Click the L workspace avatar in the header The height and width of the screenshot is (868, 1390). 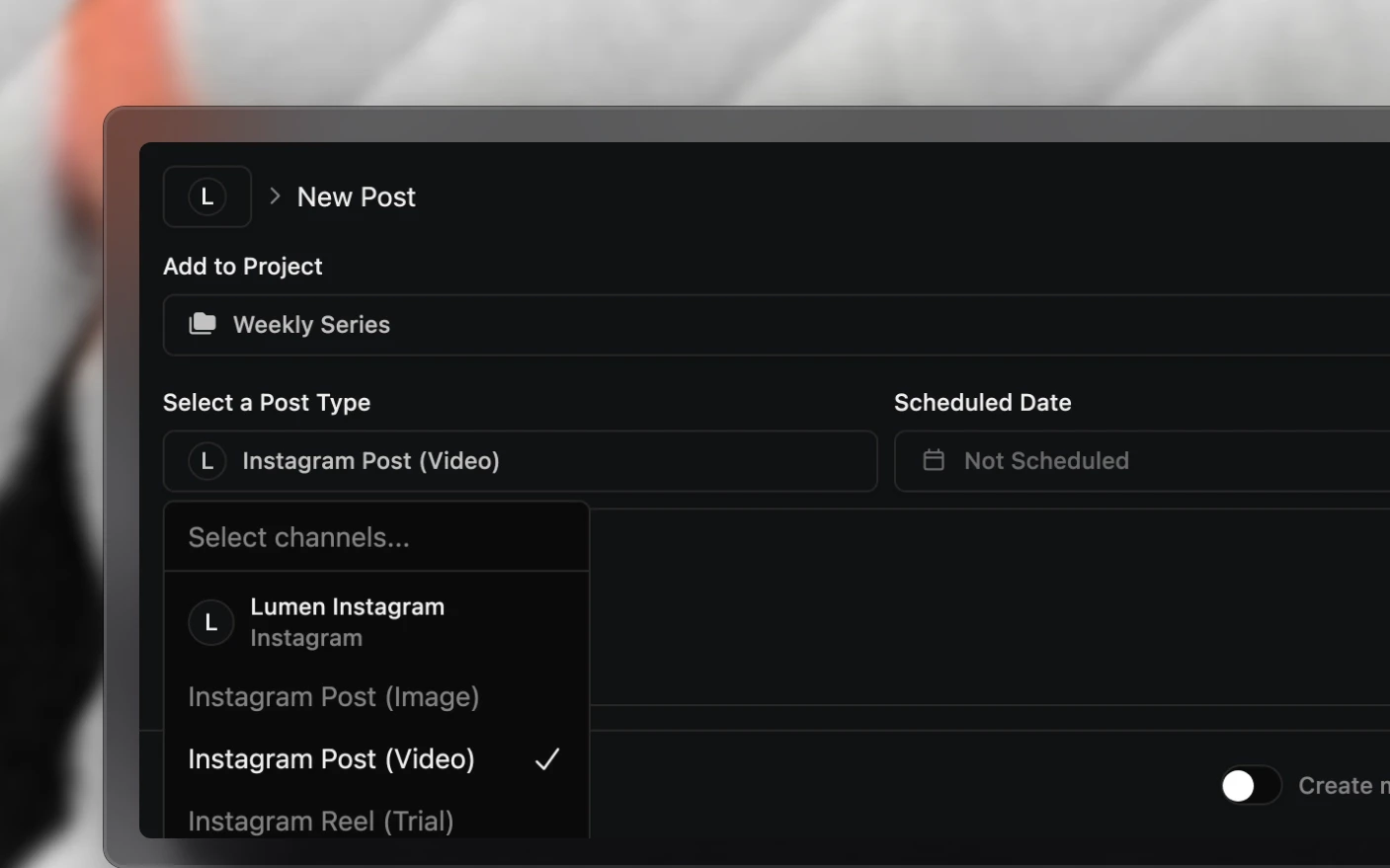(207, 197)
